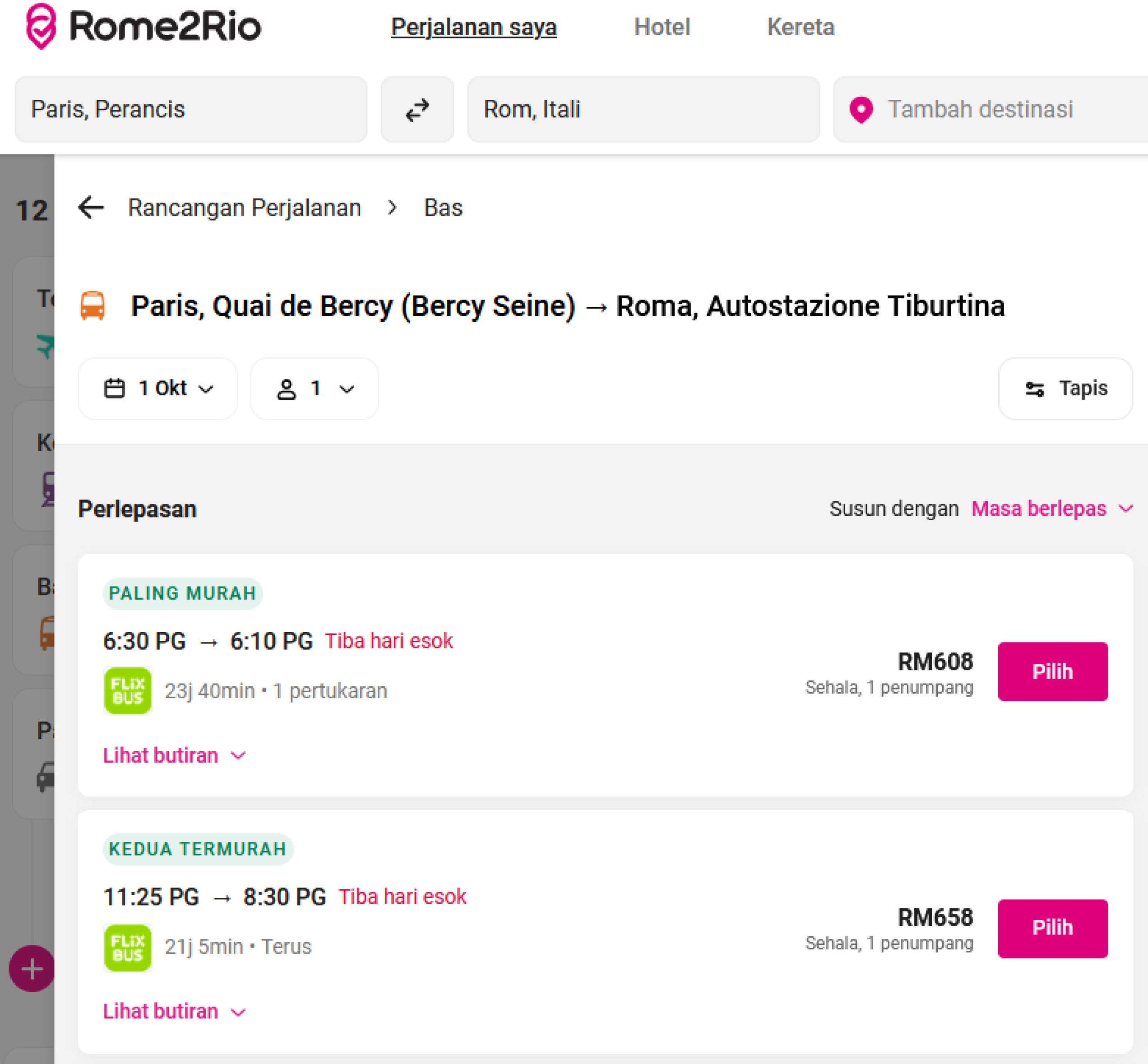Click the FlixBus logo on the cheapest trip

click(x=128, y=690)
